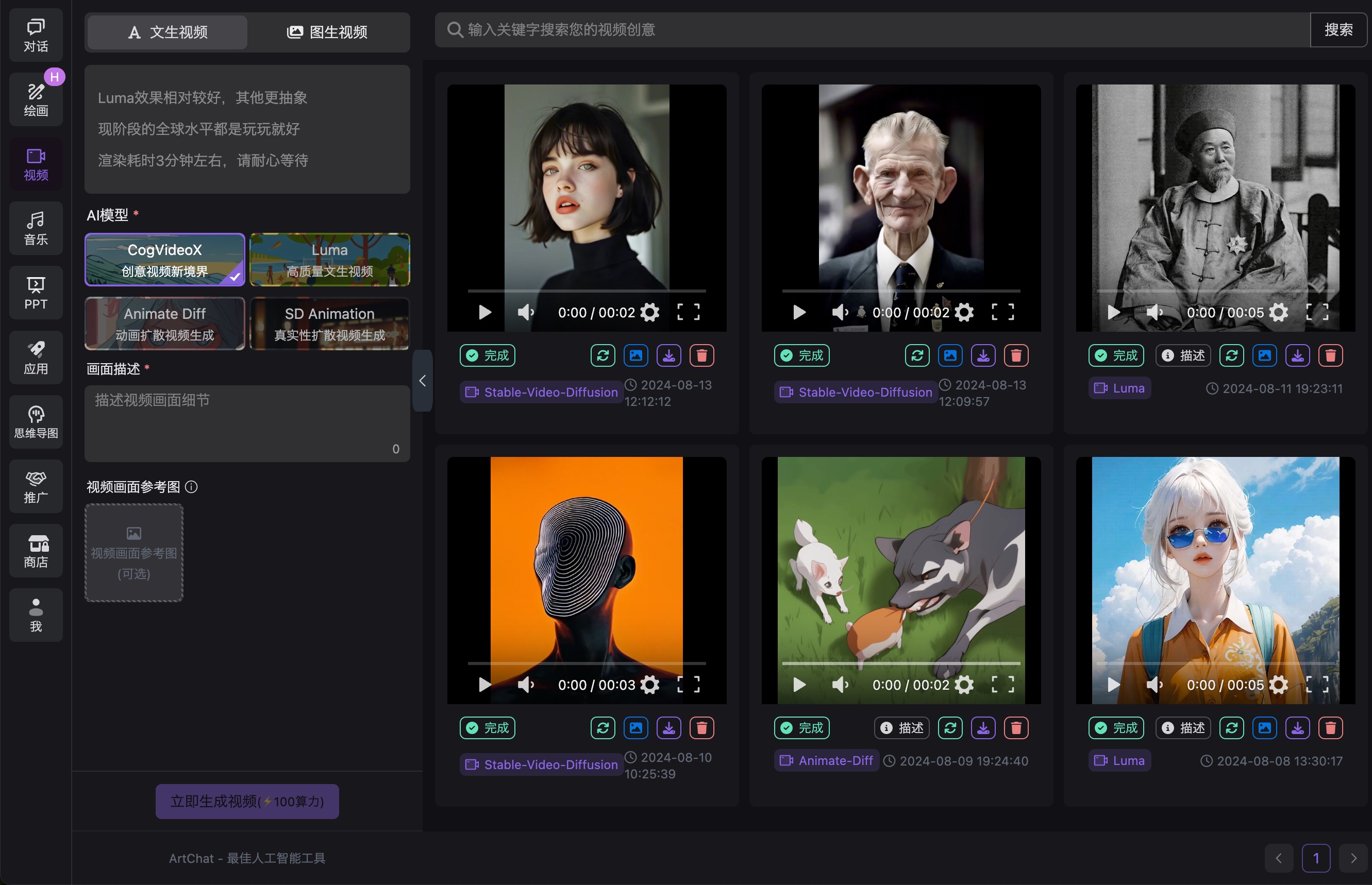Select the SD Animation model
This screenshot has height=885, width=1372.
pos(329,324)
